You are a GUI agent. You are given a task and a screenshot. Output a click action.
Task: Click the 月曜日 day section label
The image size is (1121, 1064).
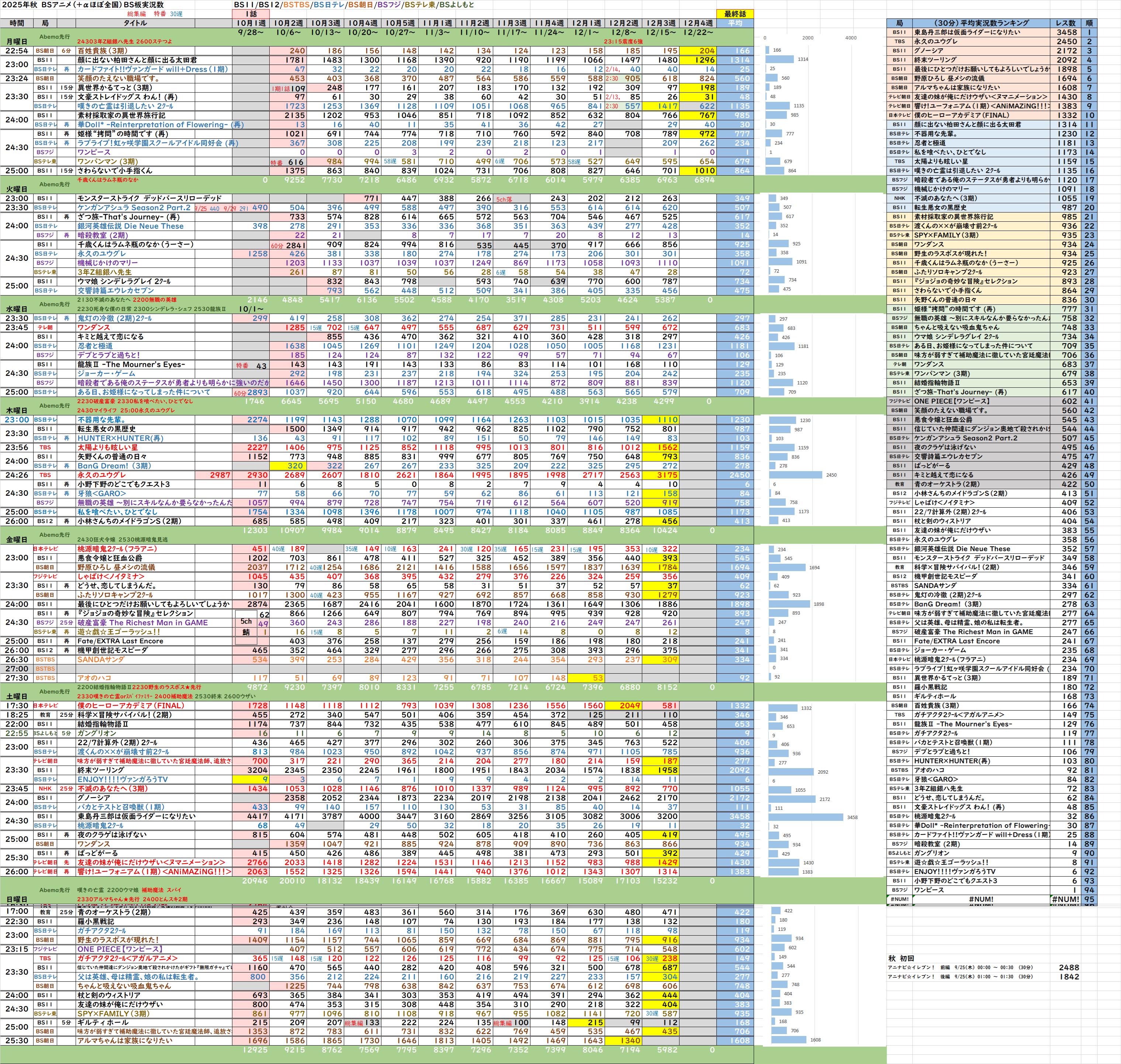tap(17, 41)
